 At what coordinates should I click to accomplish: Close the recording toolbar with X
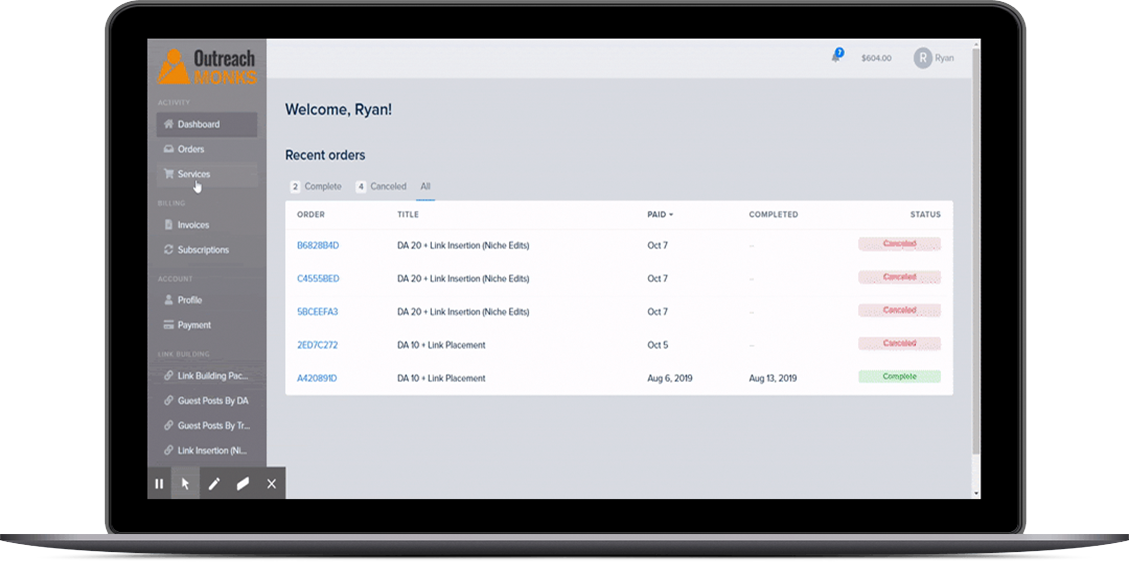pyautogui.click(x=271, y=484)
